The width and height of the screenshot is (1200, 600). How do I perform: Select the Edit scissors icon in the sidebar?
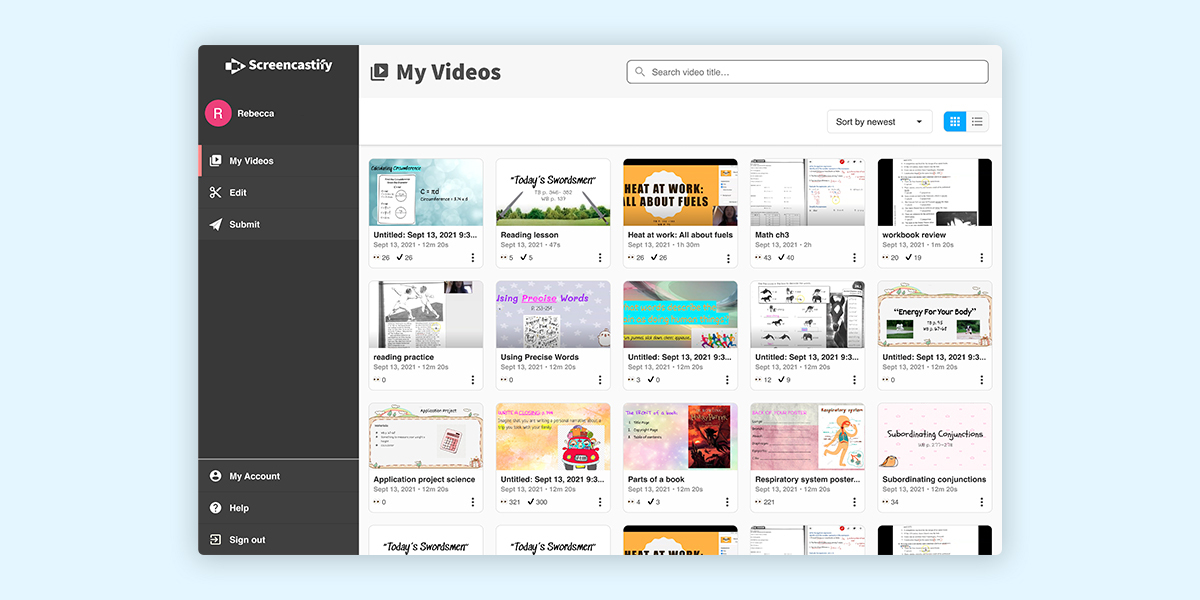click(x=215, y=192)
